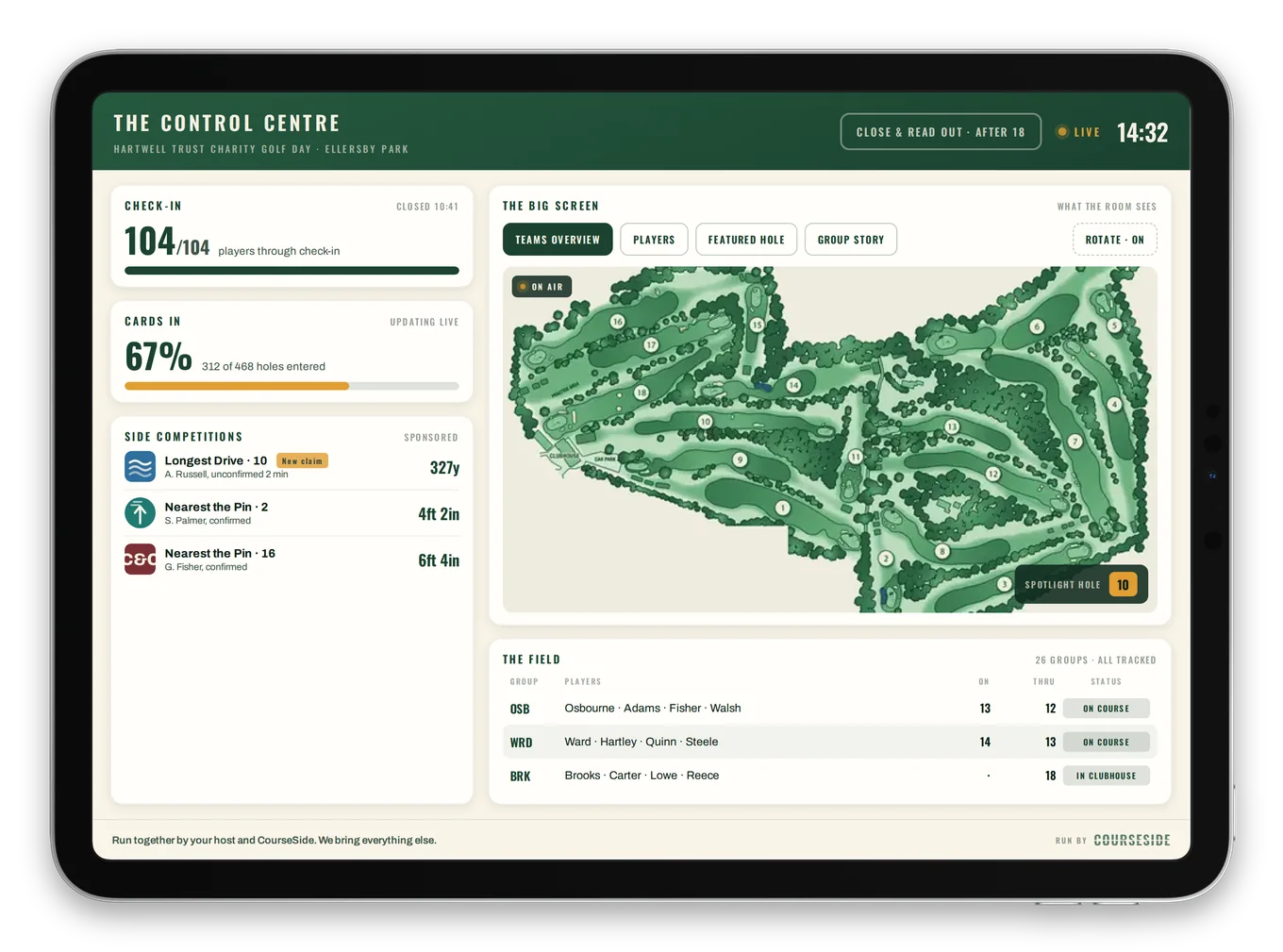Click the check-in progress bar
The image size is (1283, 952).
tap(292, 271)
